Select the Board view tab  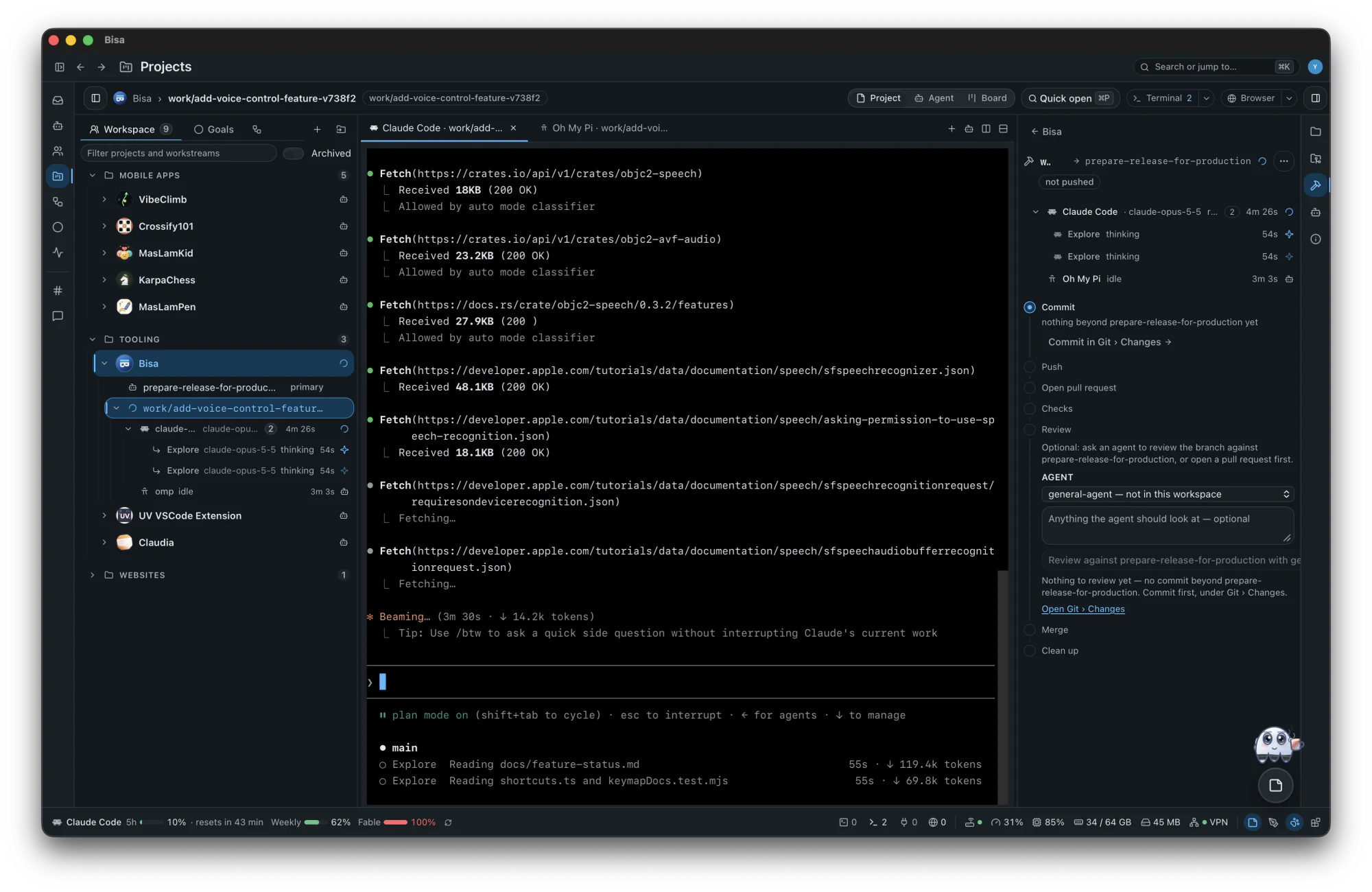pyautogui.click(x=987, y=98)
